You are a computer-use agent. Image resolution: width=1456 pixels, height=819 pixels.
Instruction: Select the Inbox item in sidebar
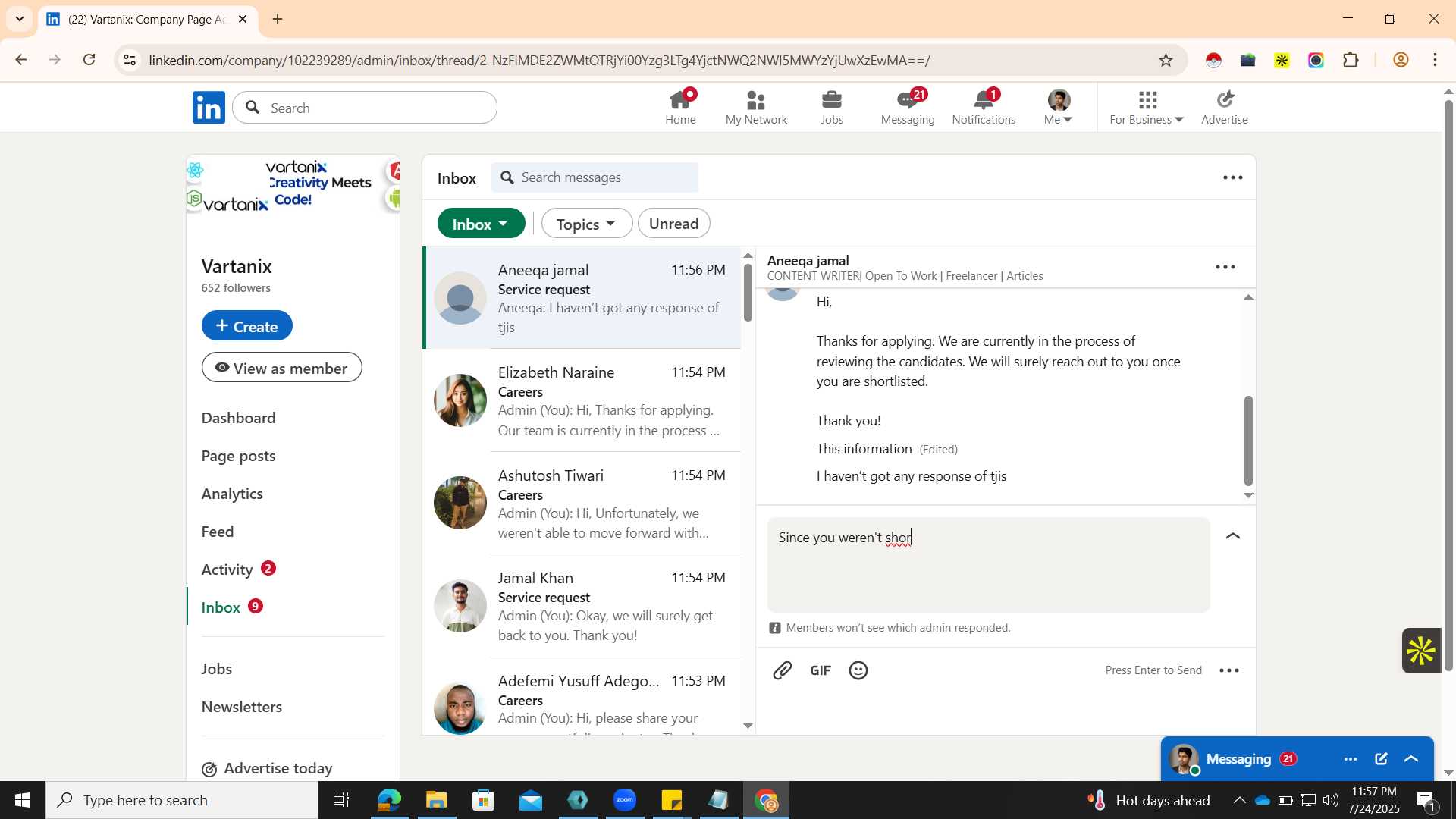click(232, 607)
